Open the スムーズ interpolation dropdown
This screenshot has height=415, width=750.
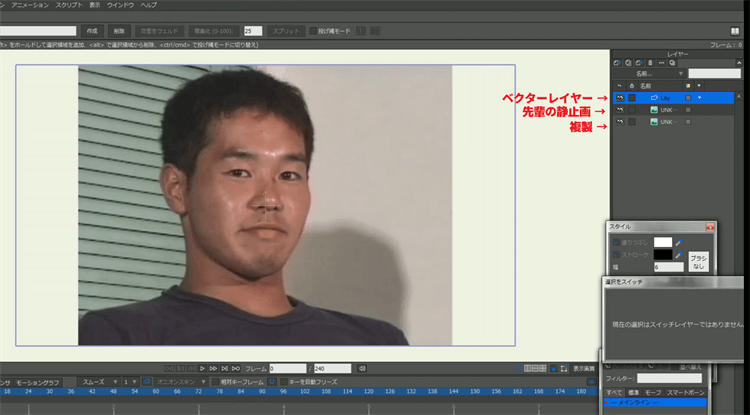(99, 382)
